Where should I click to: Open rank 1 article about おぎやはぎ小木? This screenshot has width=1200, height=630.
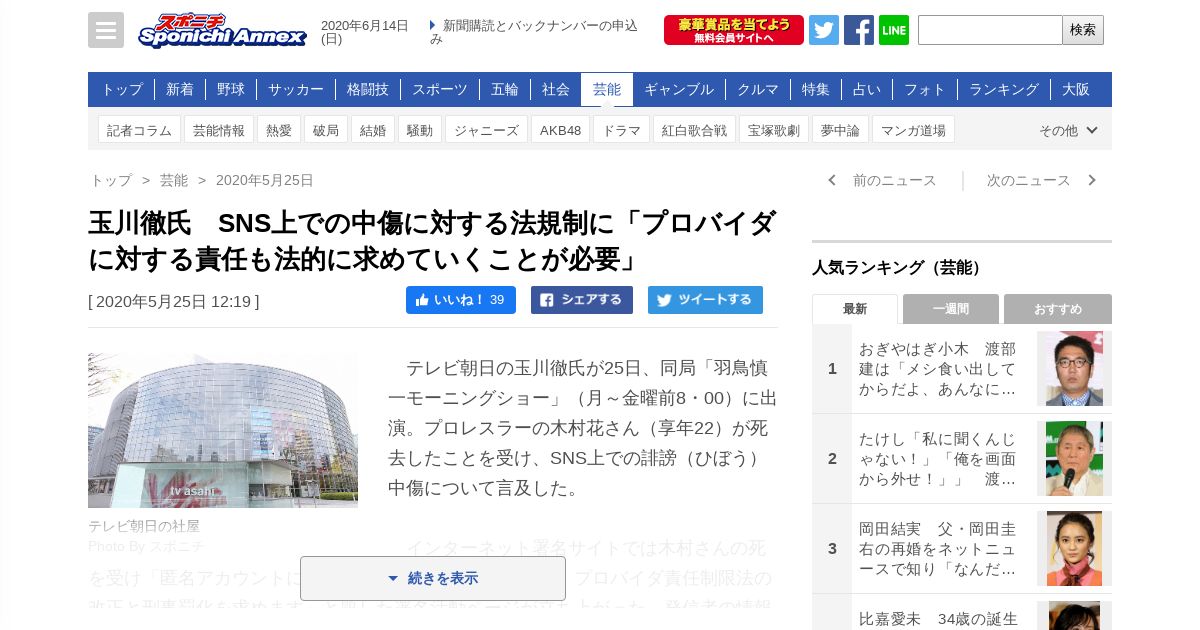click(x=938, y=369)
